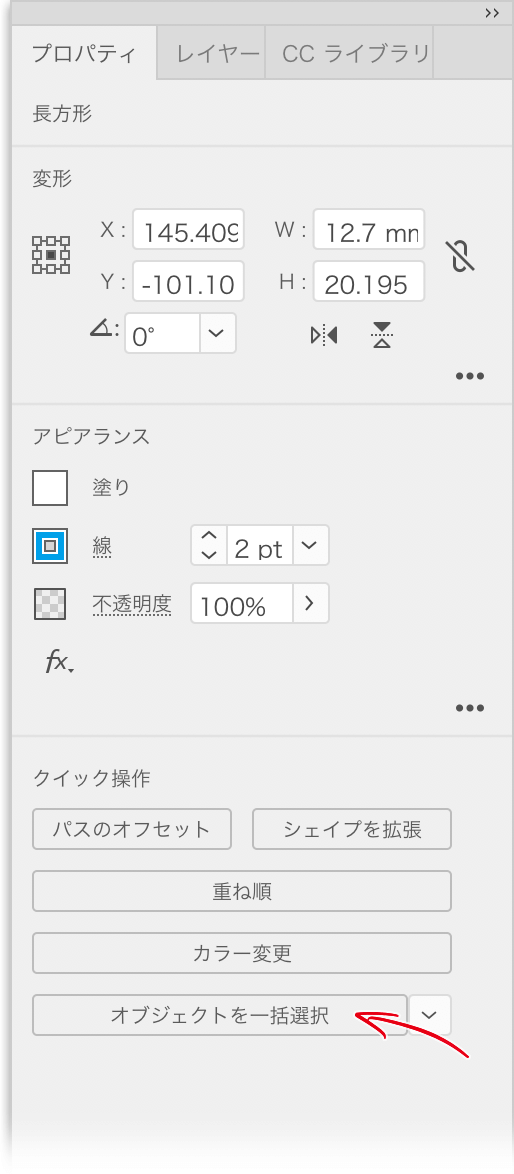The height and width of the screenshot is (1174, 514).
Task: Open dropdown beside オブジェクトを一括選択
Action: [x=429, y=1015]
